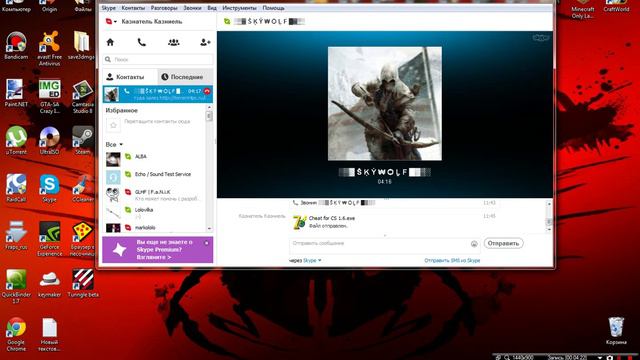The image size is (640, 360).
Task: Open the Origin desktop shortcut
Action: (x=49, y=6)
